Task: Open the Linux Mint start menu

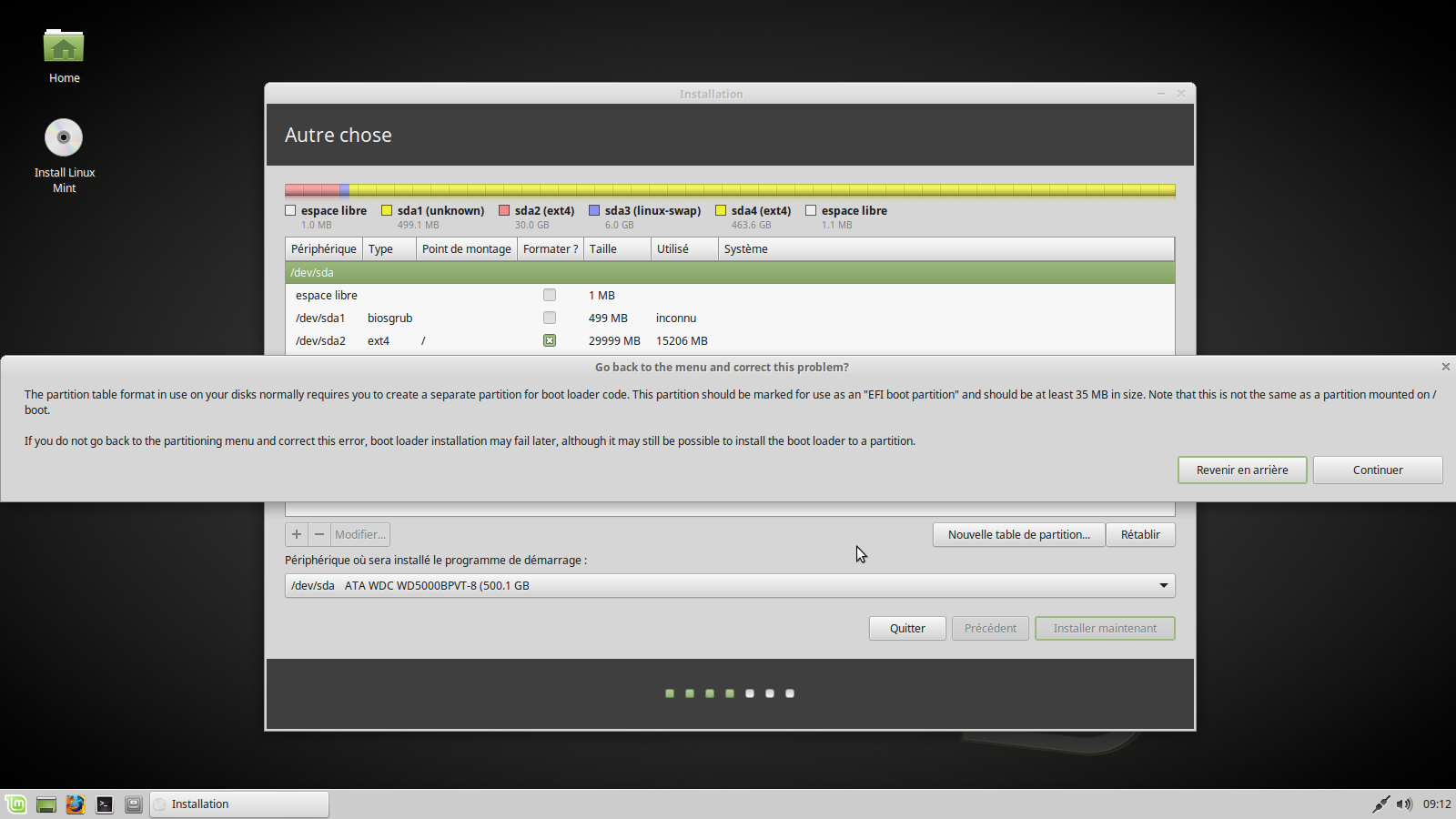Action: click(x=16, y=804)
